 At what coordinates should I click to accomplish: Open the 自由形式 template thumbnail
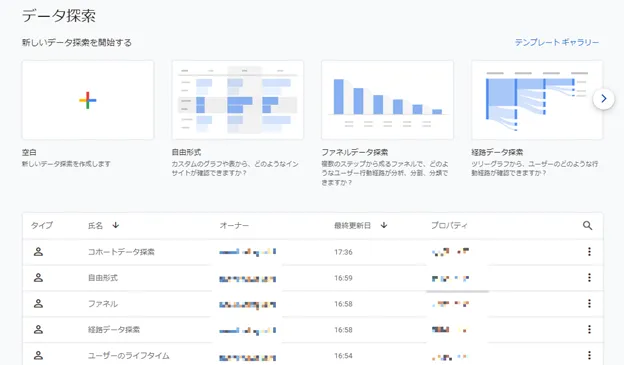point(238,100)
